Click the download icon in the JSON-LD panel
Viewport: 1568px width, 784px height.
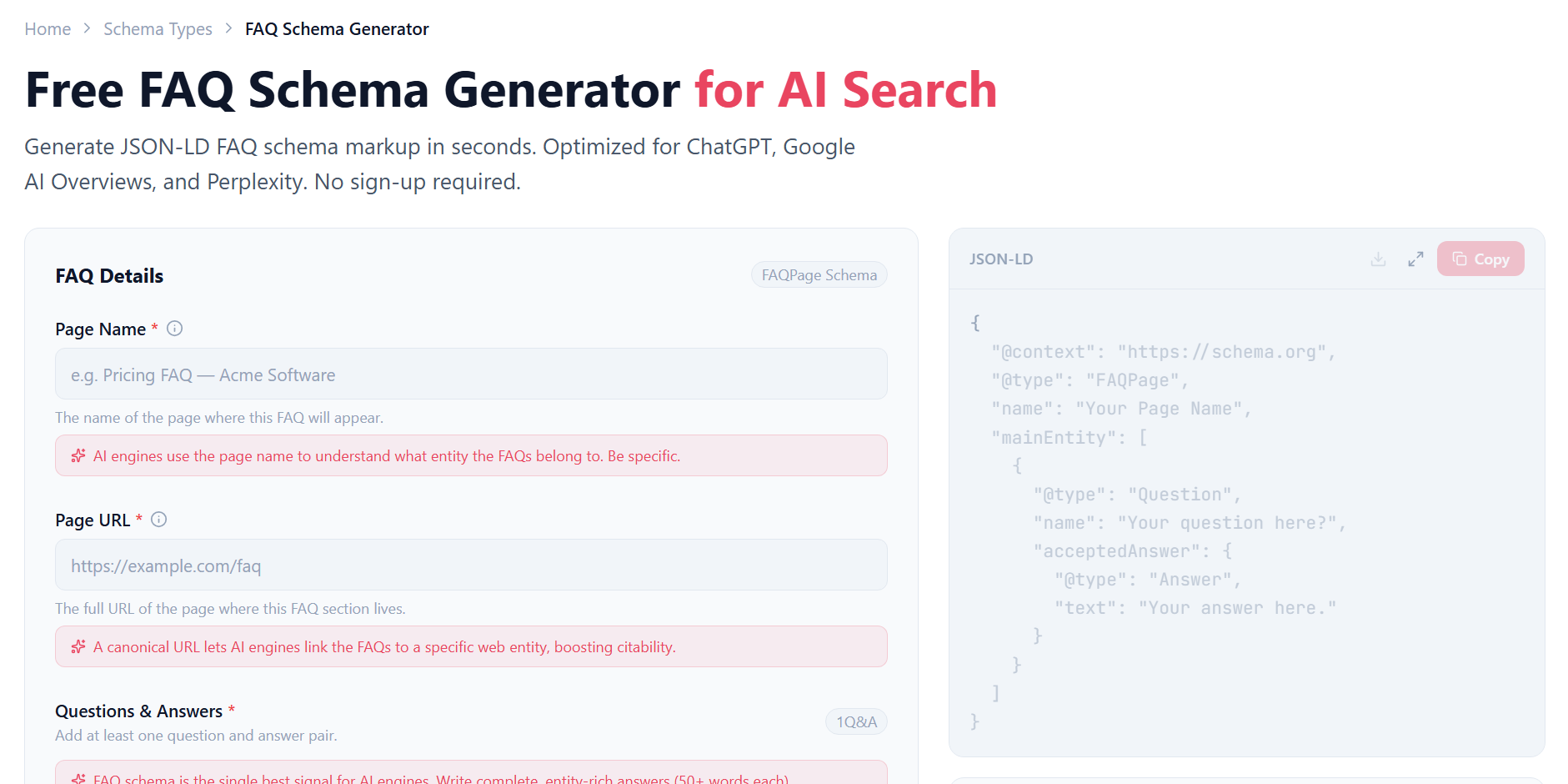click(x=1377, y=259)
